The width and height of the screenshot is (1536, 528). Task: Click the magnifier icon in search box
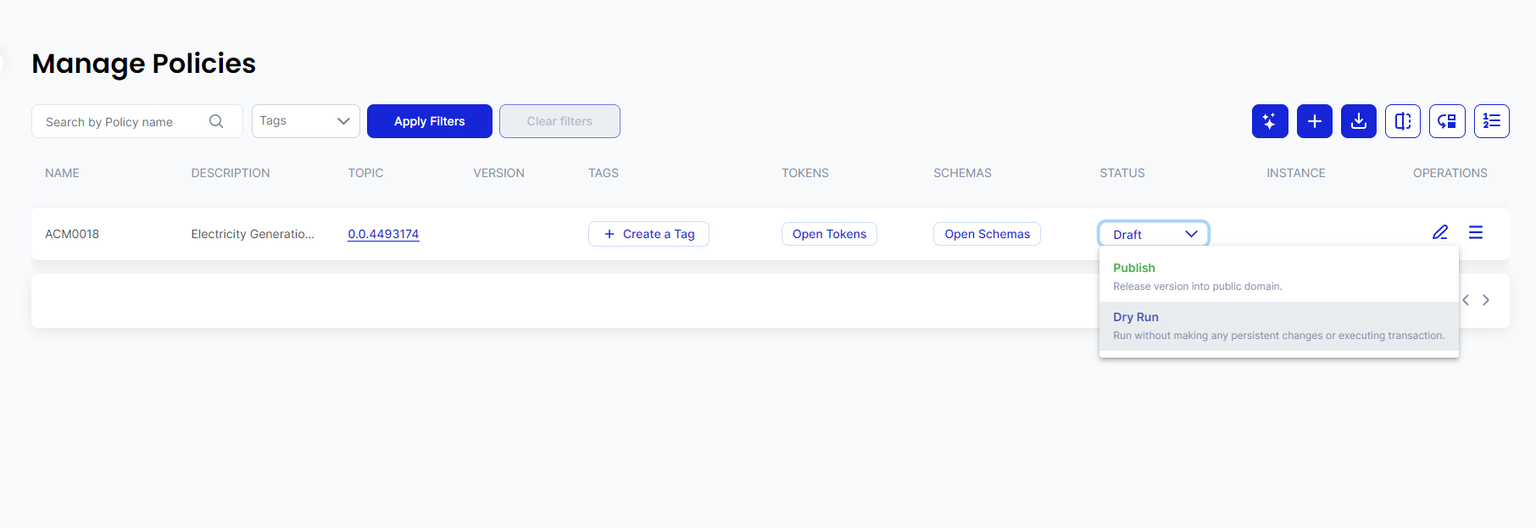point(216,121)
